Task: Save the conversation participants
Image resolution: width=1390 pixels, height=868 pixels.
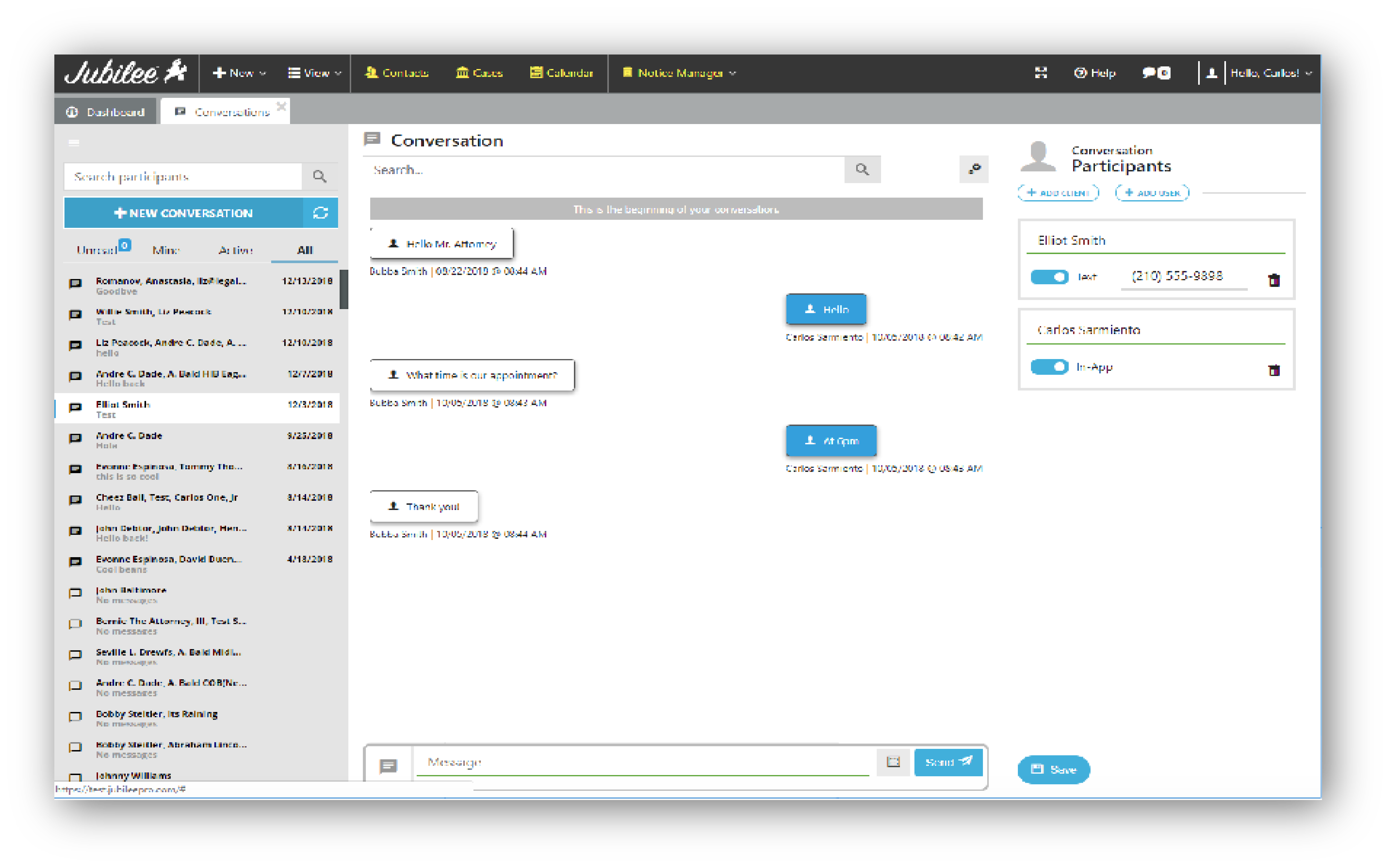Action: (x=1054, y=770)
